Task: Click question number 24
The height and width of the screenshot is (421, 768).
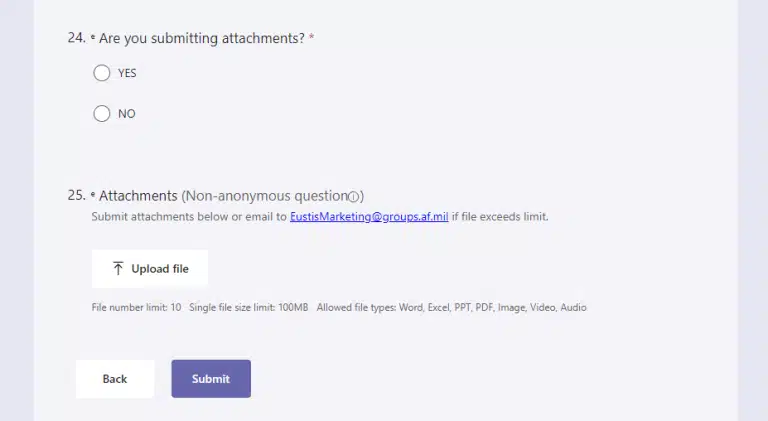Action: [x=76, y=38]
